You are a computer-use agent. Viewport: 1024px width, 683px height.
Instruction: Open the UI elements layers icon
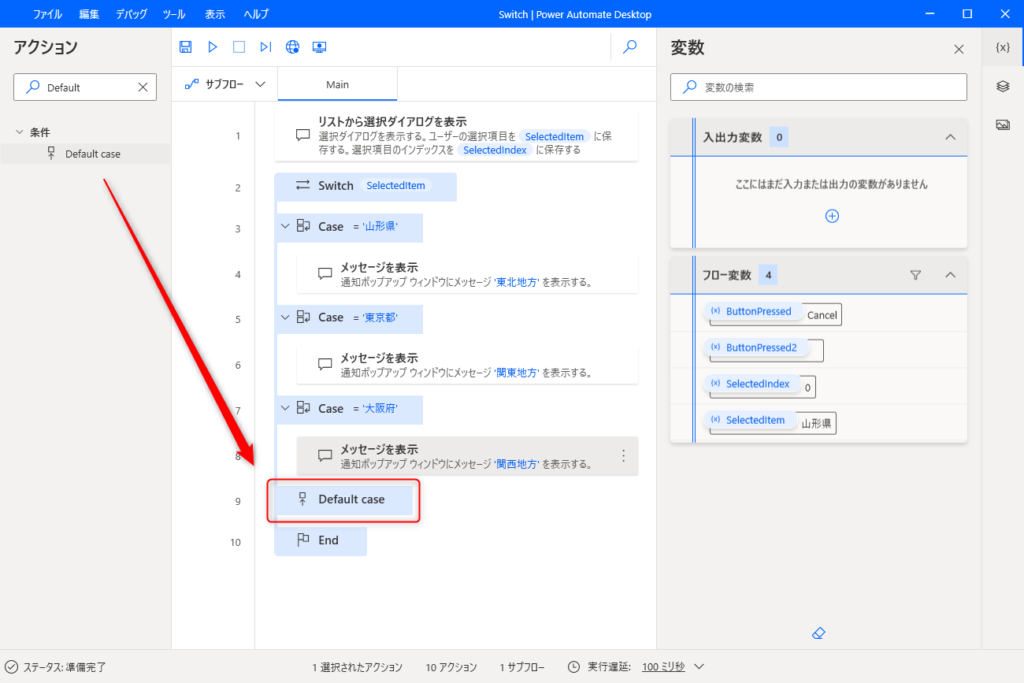(1002, 86)
